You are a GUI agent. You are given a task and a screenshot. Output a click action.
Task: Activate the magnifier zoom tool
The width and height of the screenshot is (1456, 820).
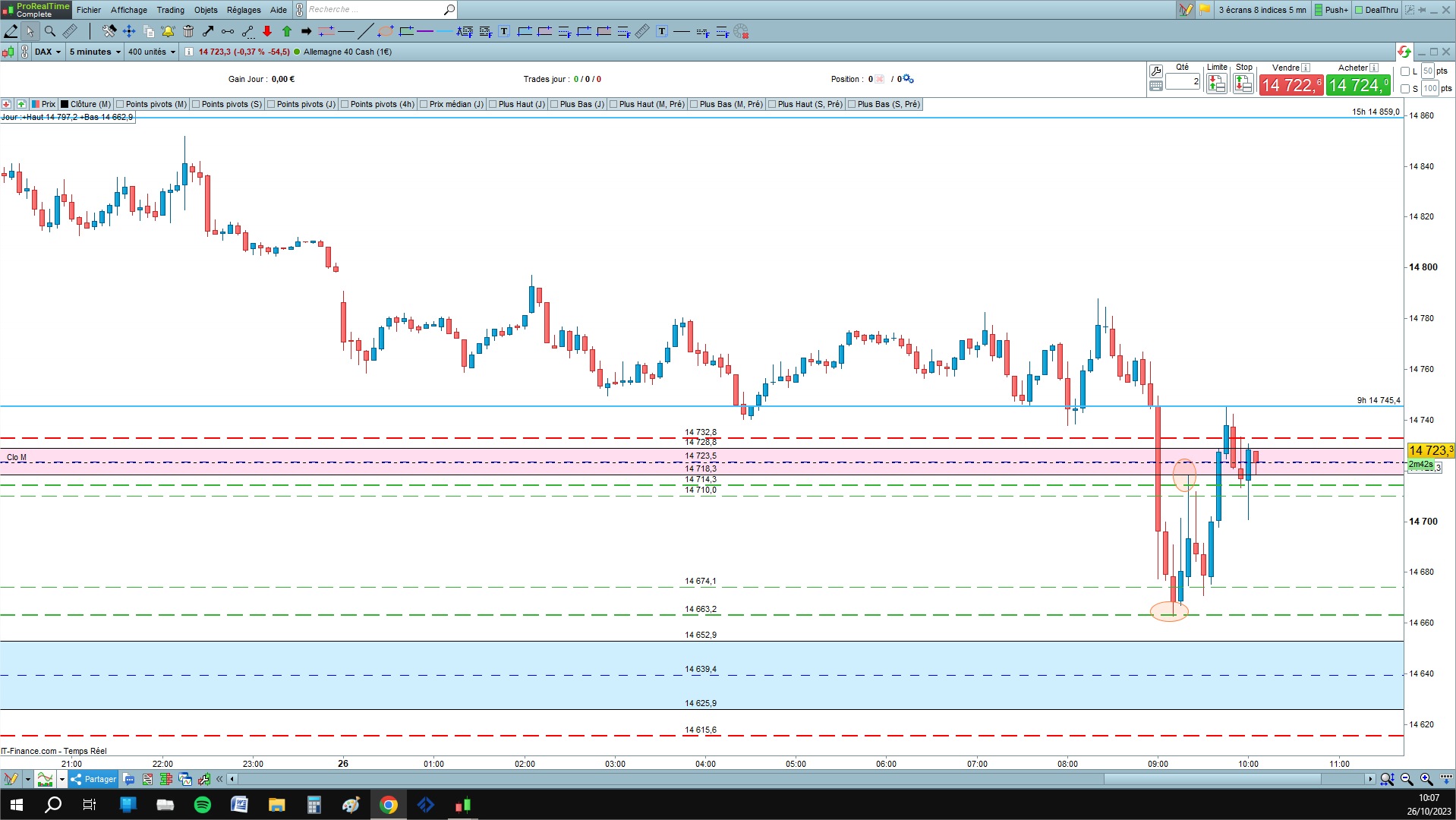(x=50, y=31)
